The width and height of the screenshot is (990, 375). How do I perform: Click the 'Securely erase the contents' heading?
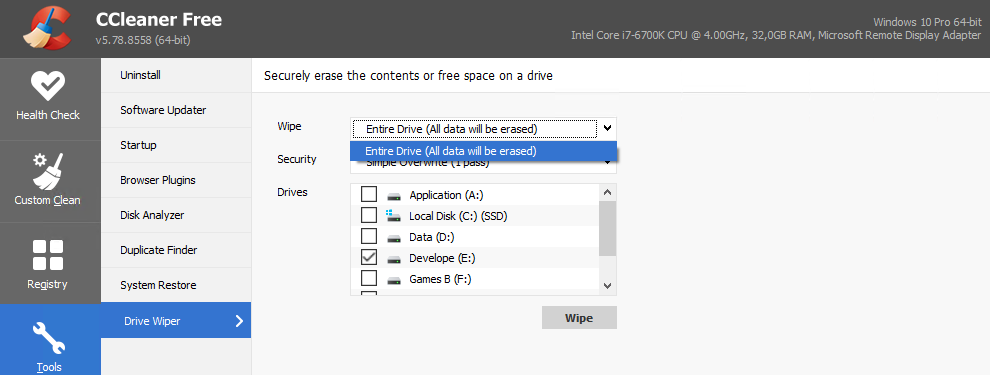409,76
